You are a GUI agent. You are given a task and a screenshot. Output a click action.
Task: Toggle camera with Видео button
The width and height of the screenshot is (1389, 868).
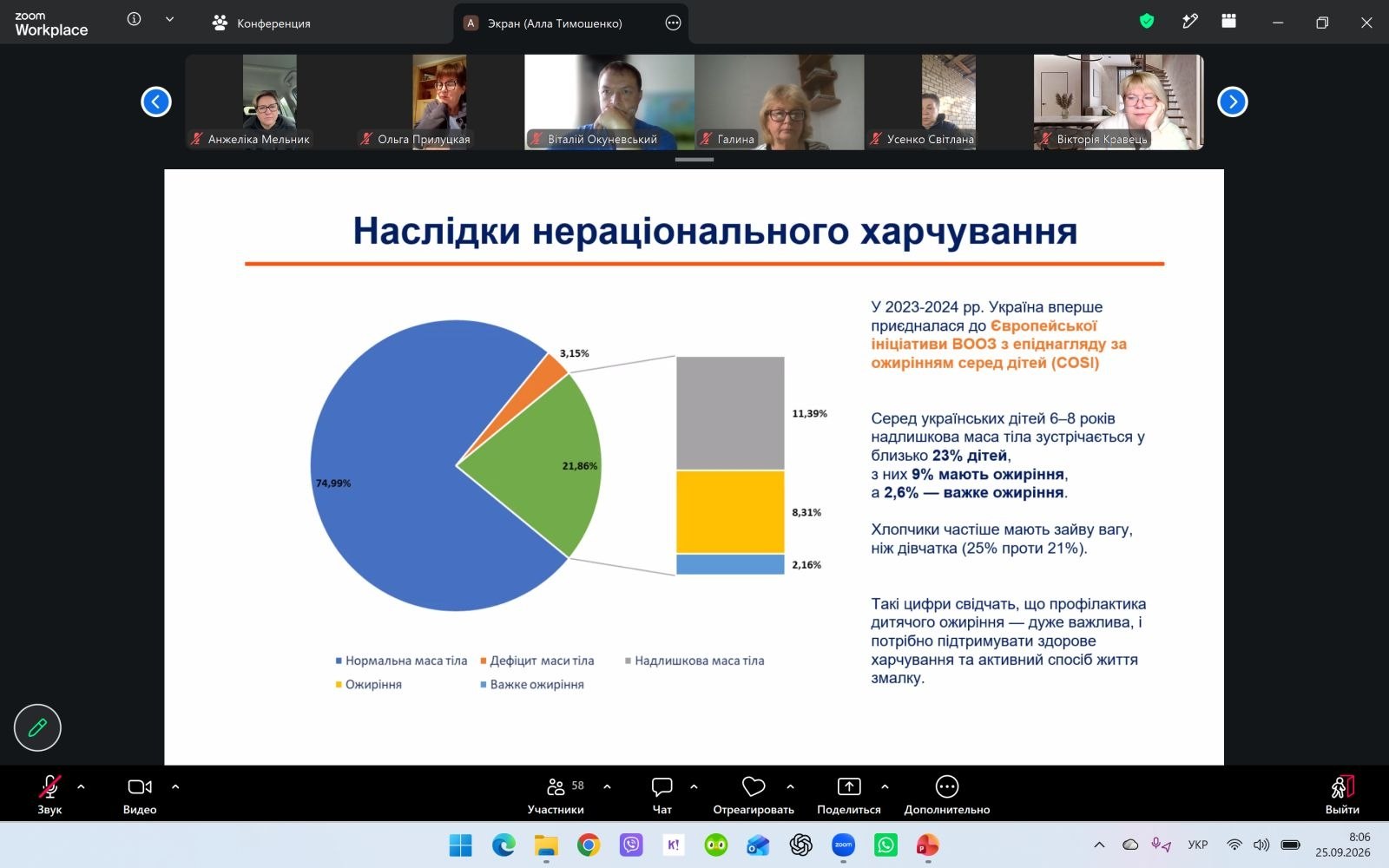(x=140, y=795)
